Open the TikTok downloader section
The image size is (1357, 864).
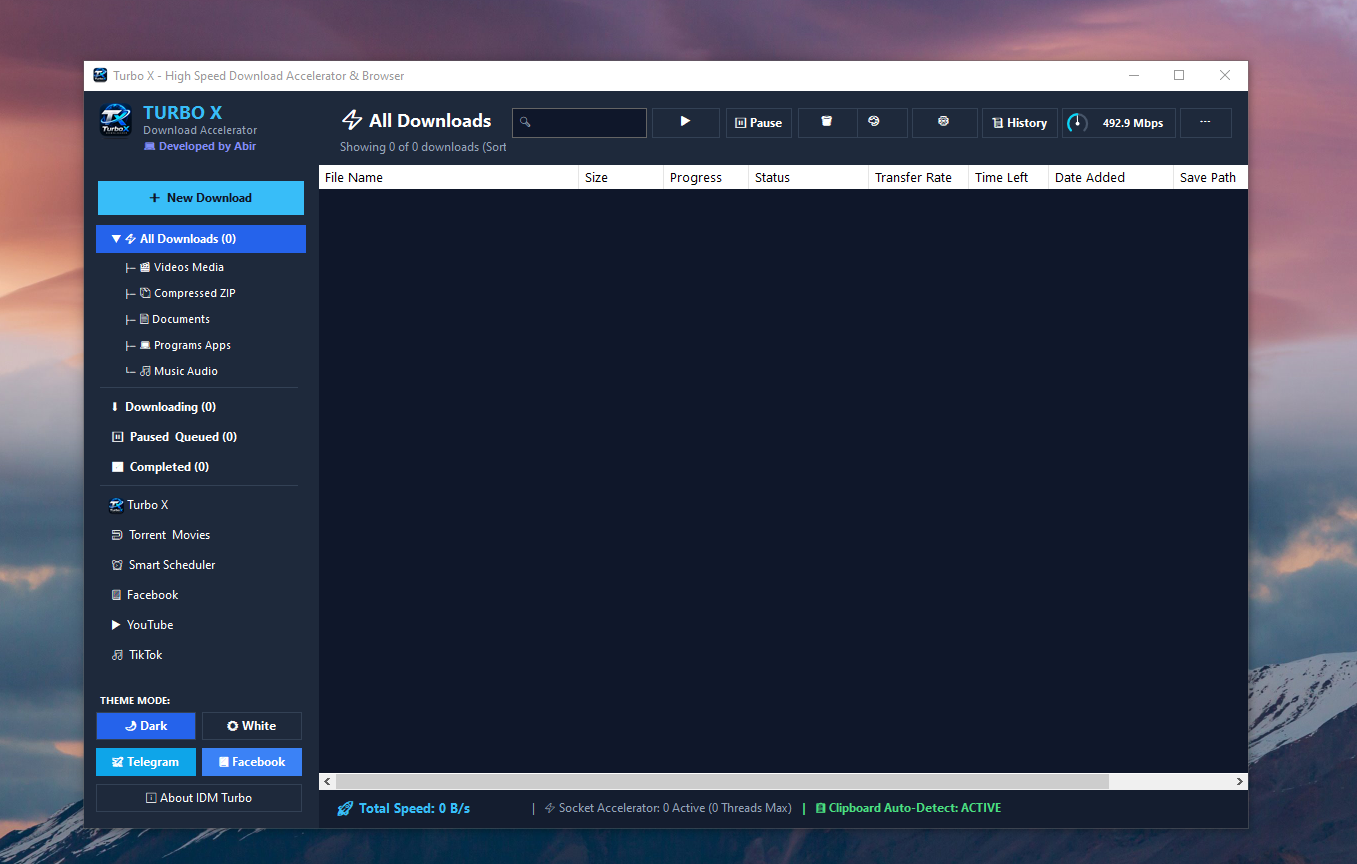point(137,655)
